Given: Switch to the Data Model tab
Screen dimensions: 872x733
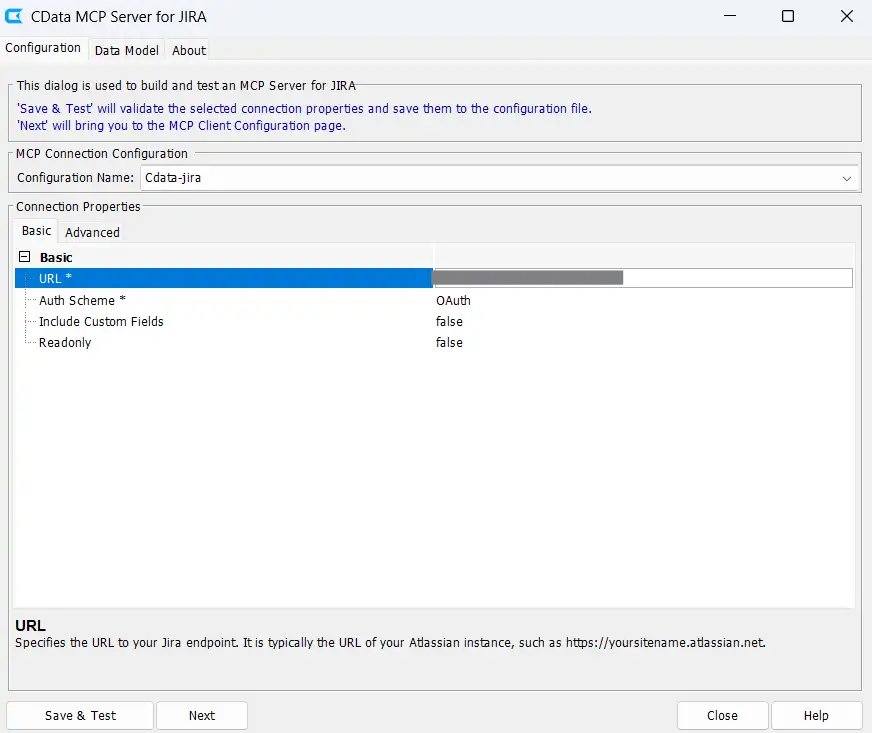Looking at the screenshot, I should [126, 50].
